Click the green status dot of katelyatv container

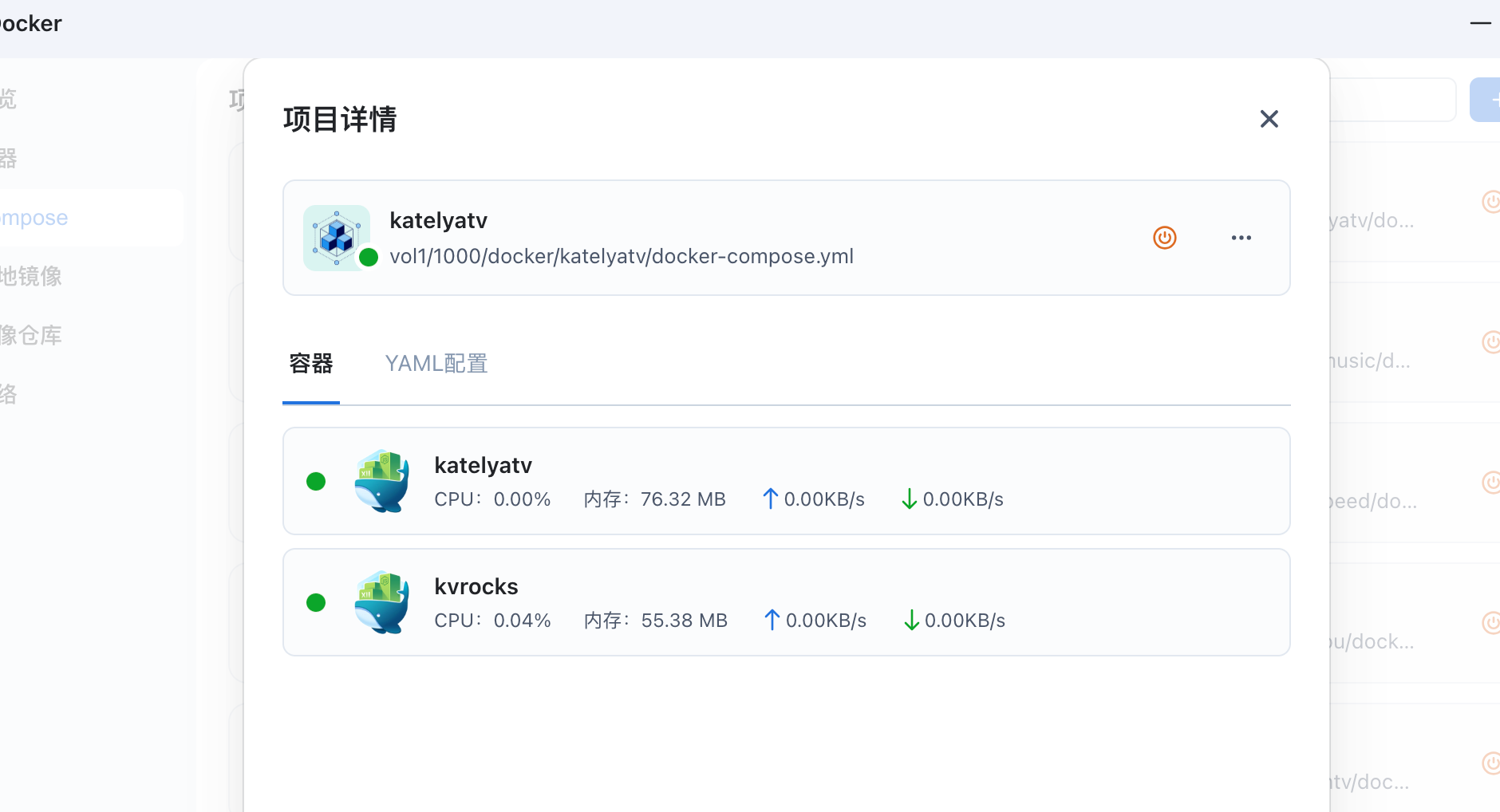coord(316,481)
